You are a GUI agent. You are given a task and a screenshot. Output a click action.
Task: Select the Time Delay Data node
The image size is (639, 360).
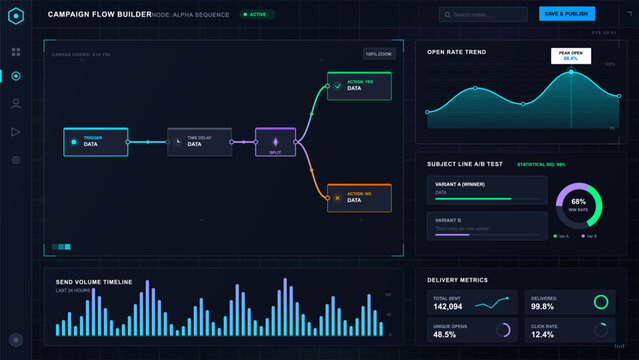pyautogui.click(x=199, y=142)
